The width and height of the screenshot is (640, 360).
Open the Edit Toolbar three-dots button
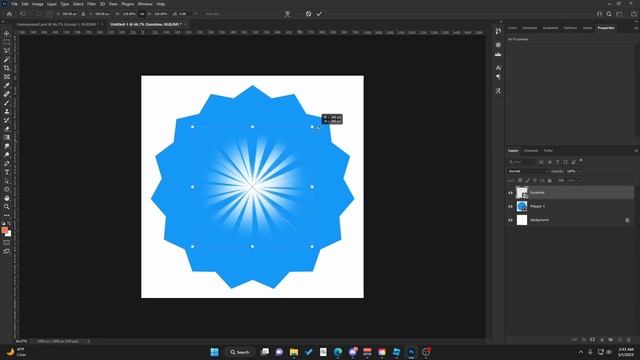(7, 215)
